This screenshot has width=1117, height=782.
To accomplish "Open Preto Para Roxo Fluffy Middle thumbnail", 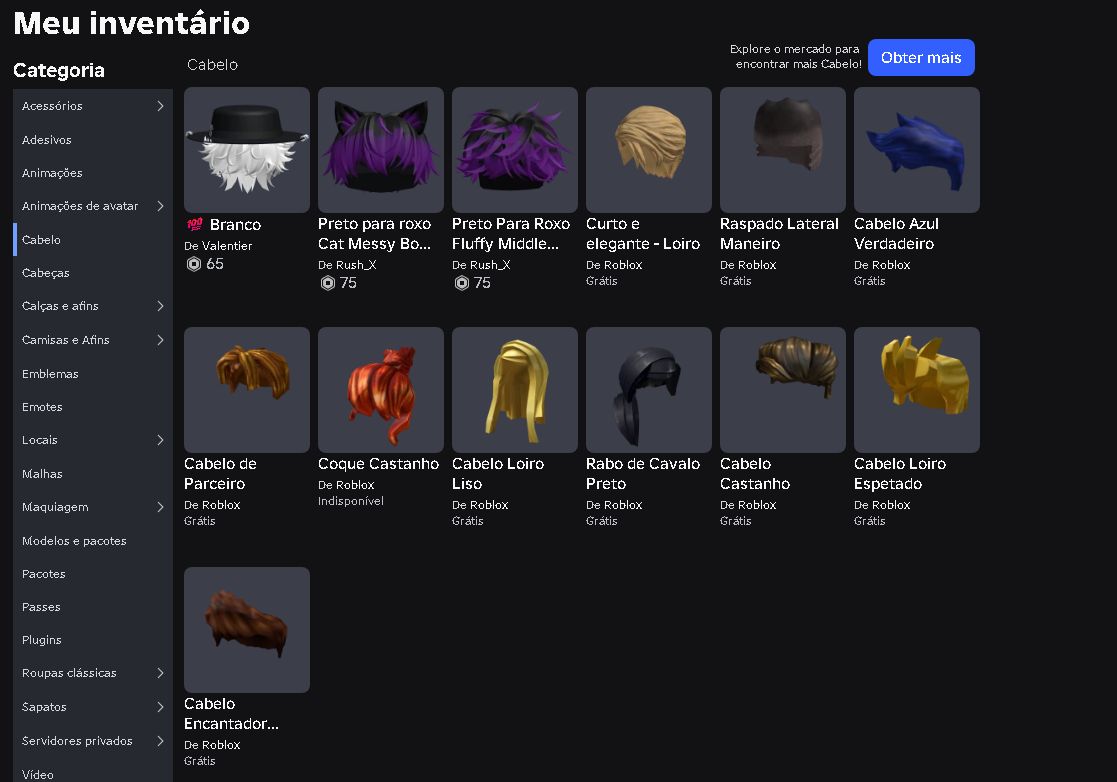I will coord(514,150).
